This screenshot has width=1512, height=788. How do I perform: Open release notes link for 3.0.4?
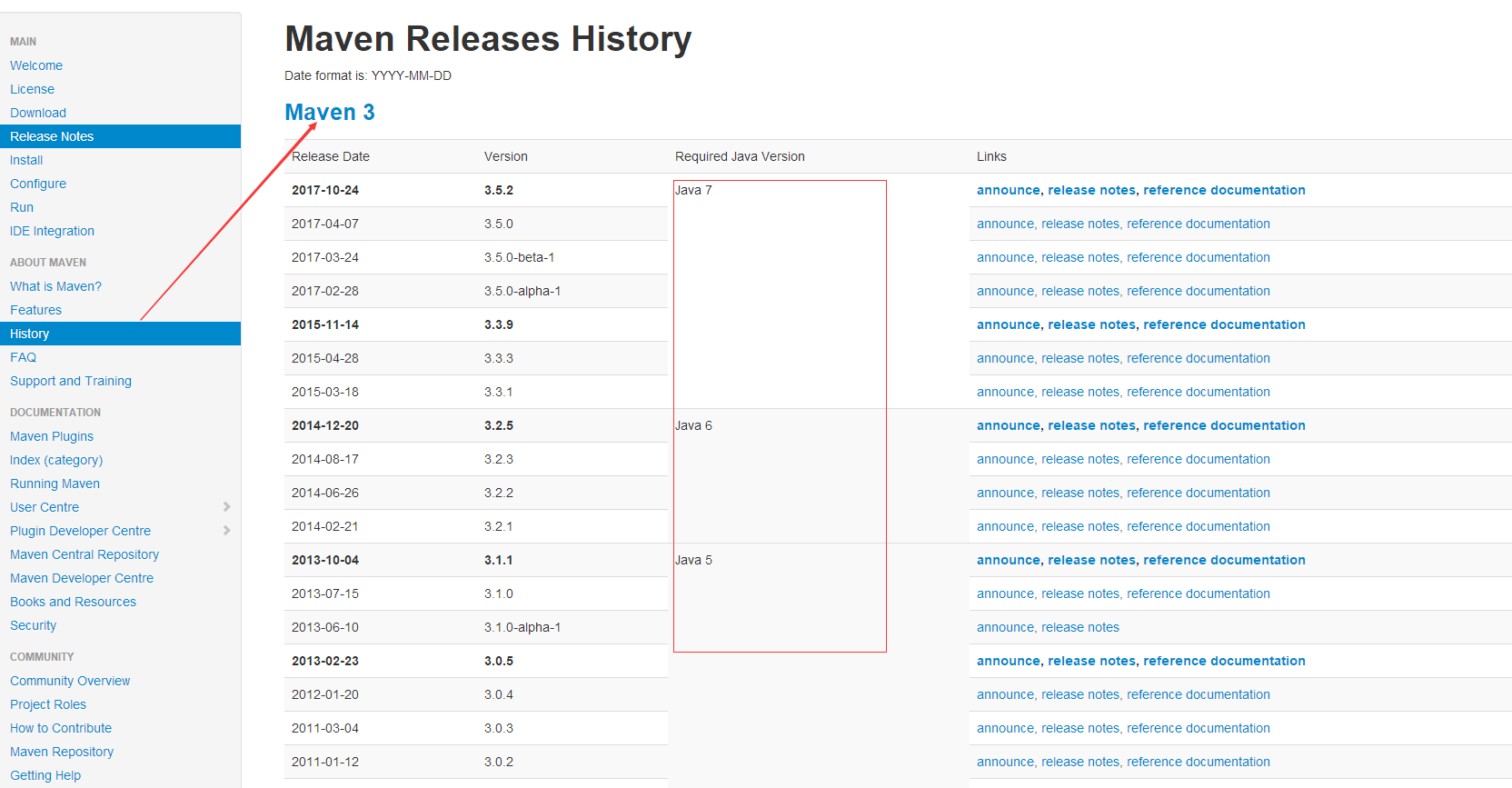point(1080,694)
